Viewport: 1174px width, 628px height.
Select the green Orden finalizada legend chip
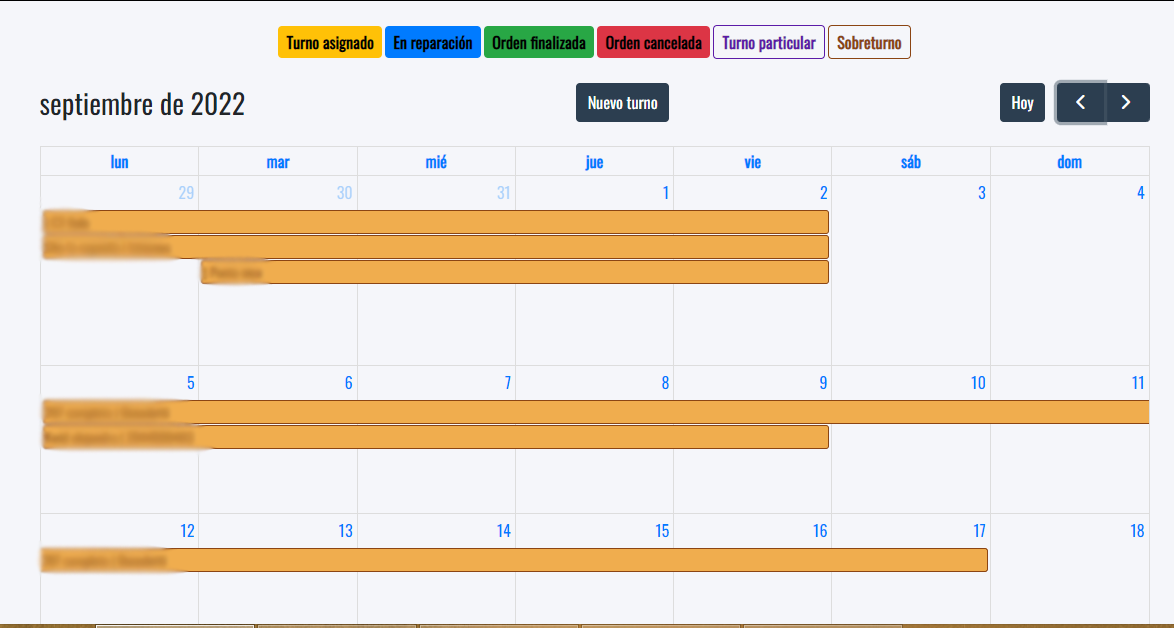point(538,42)
